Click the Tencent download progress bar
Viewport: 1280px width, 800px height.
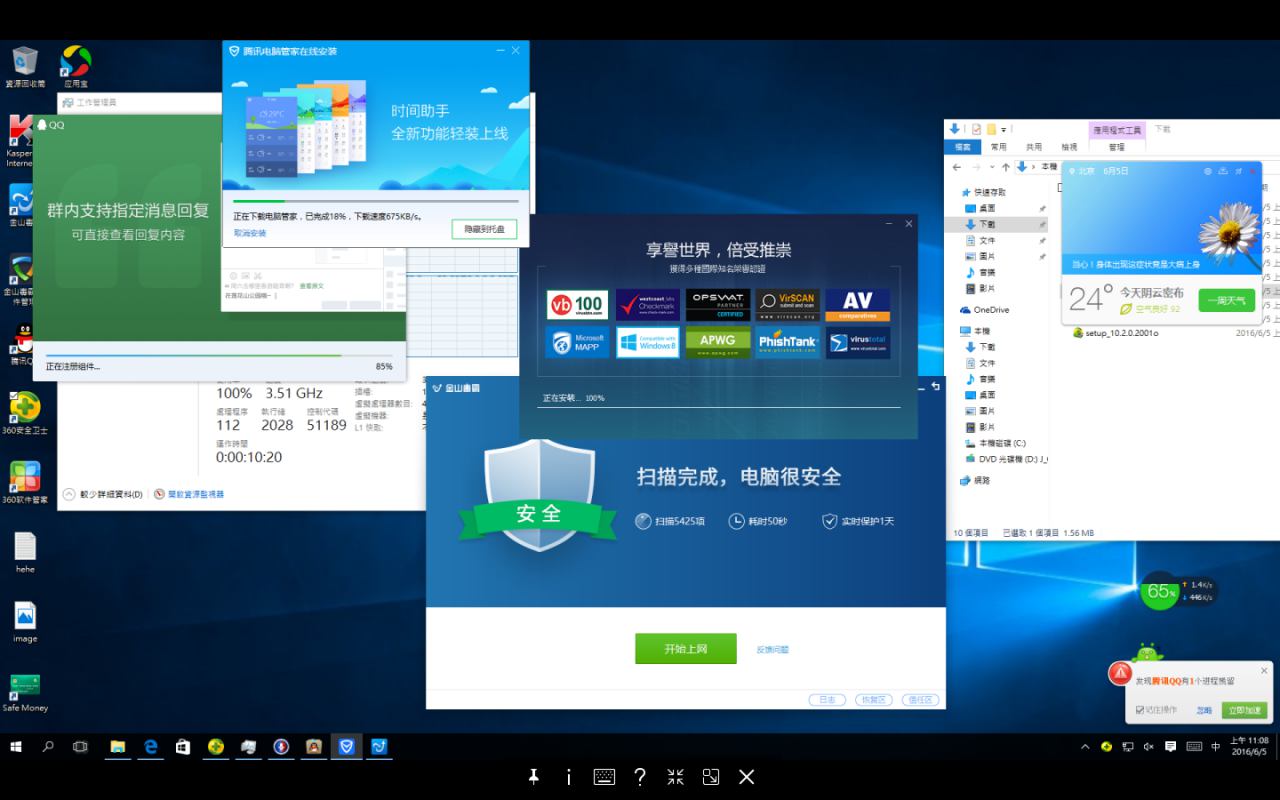(x=376, y=202)
